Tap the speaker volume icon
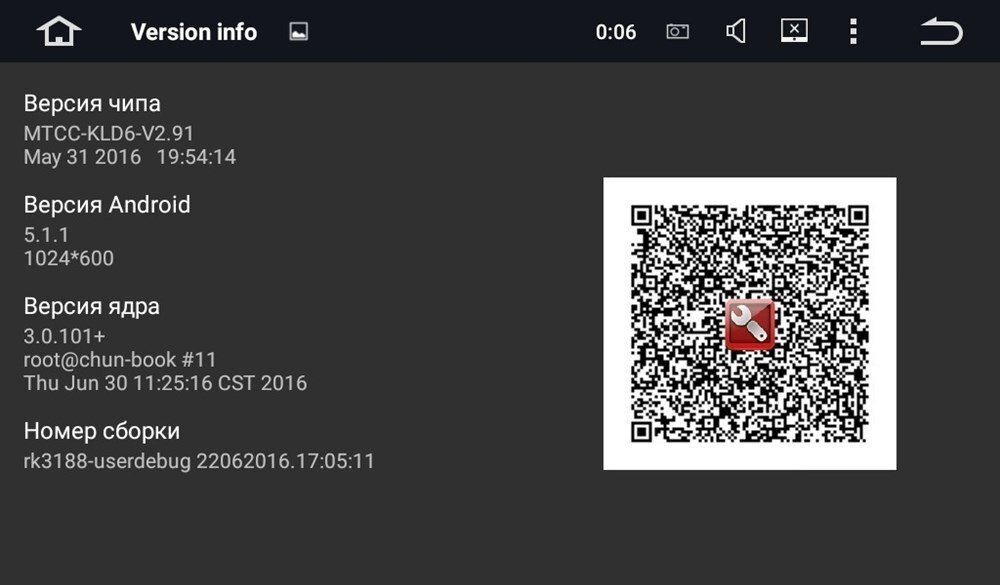Image resolution: width=1000 pixels, height=585 pixels. point(736,31)
